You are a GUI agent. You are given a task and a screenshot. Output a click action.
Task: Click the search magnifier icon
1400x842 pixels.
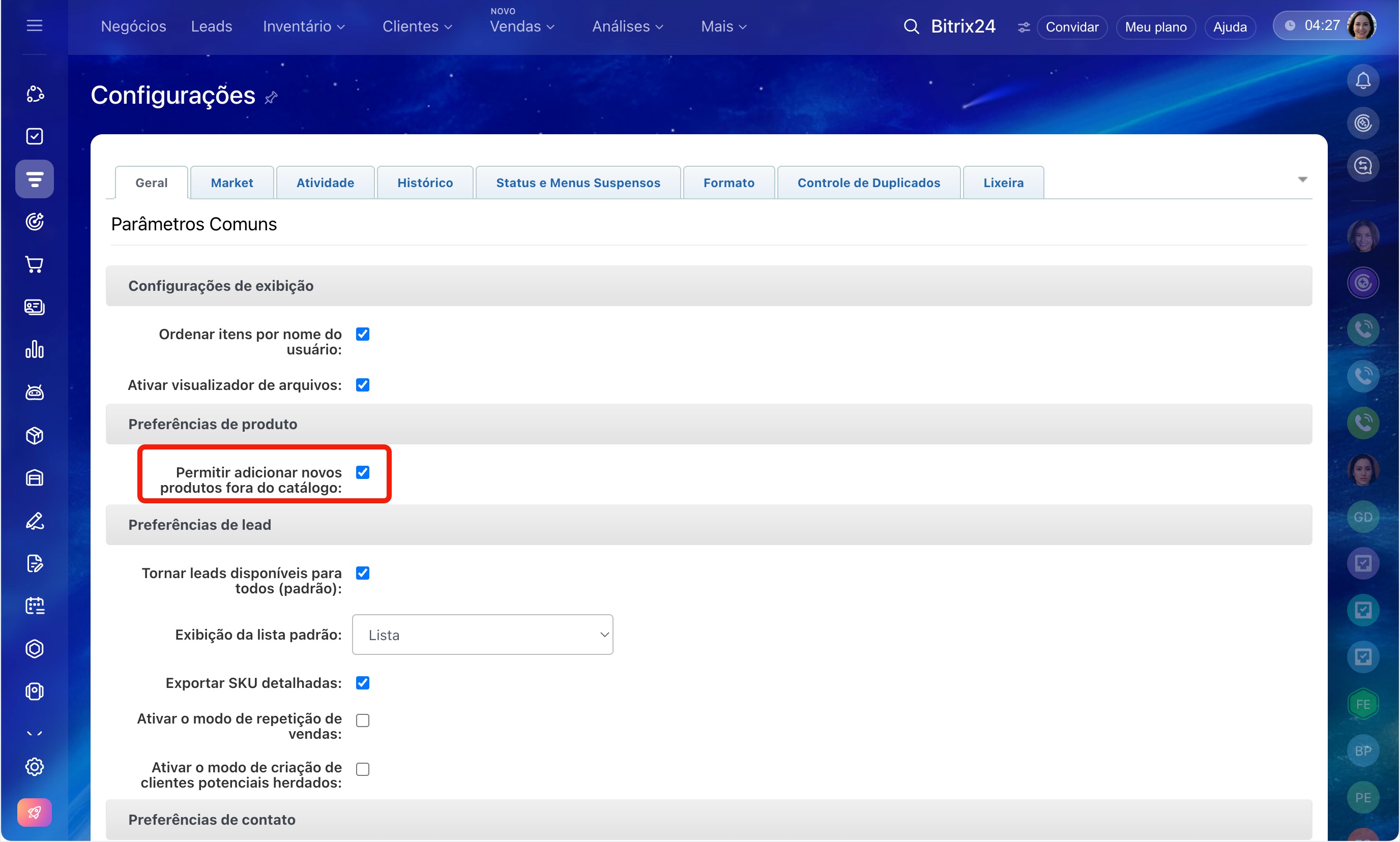click(911, 26)
